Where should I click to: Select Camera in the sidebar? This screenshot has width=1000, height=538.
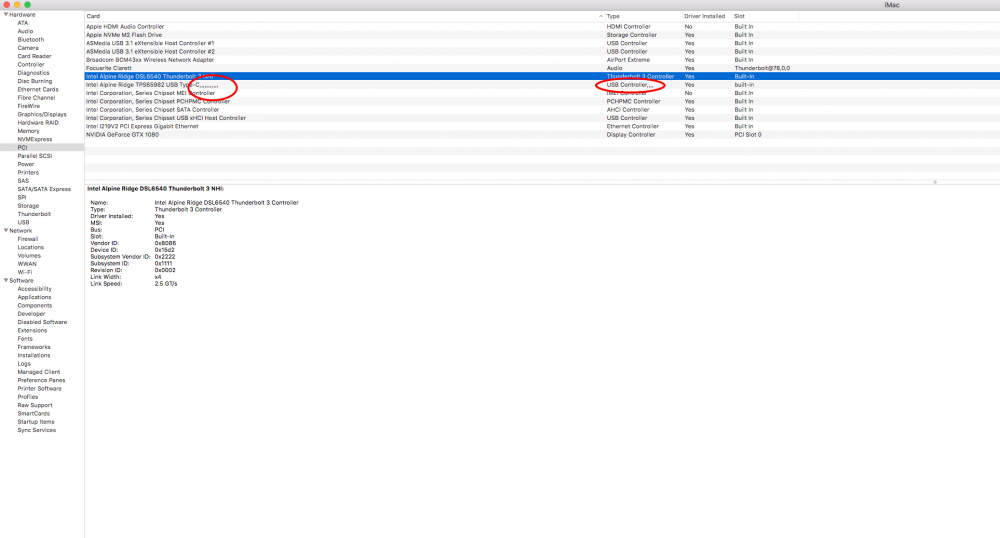click(x=27, y=48)
